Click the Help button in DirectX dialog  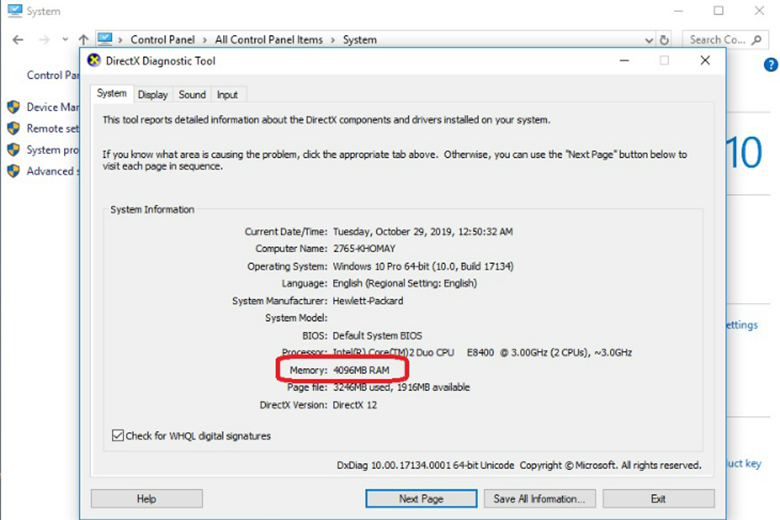click(x=146, y=498)
